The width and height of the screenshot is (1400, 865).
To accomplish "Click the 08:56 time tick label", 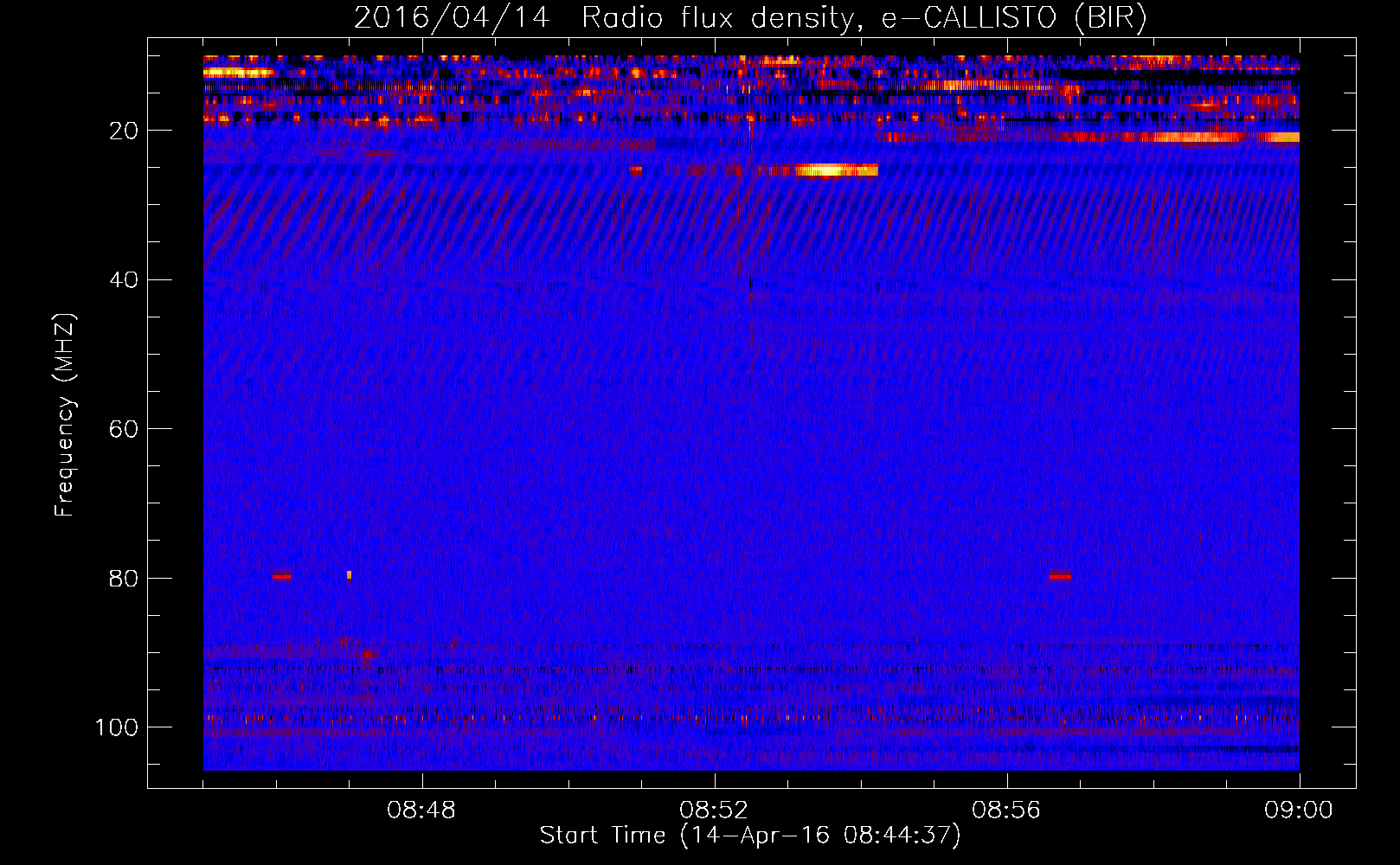I will (1006, 811).
